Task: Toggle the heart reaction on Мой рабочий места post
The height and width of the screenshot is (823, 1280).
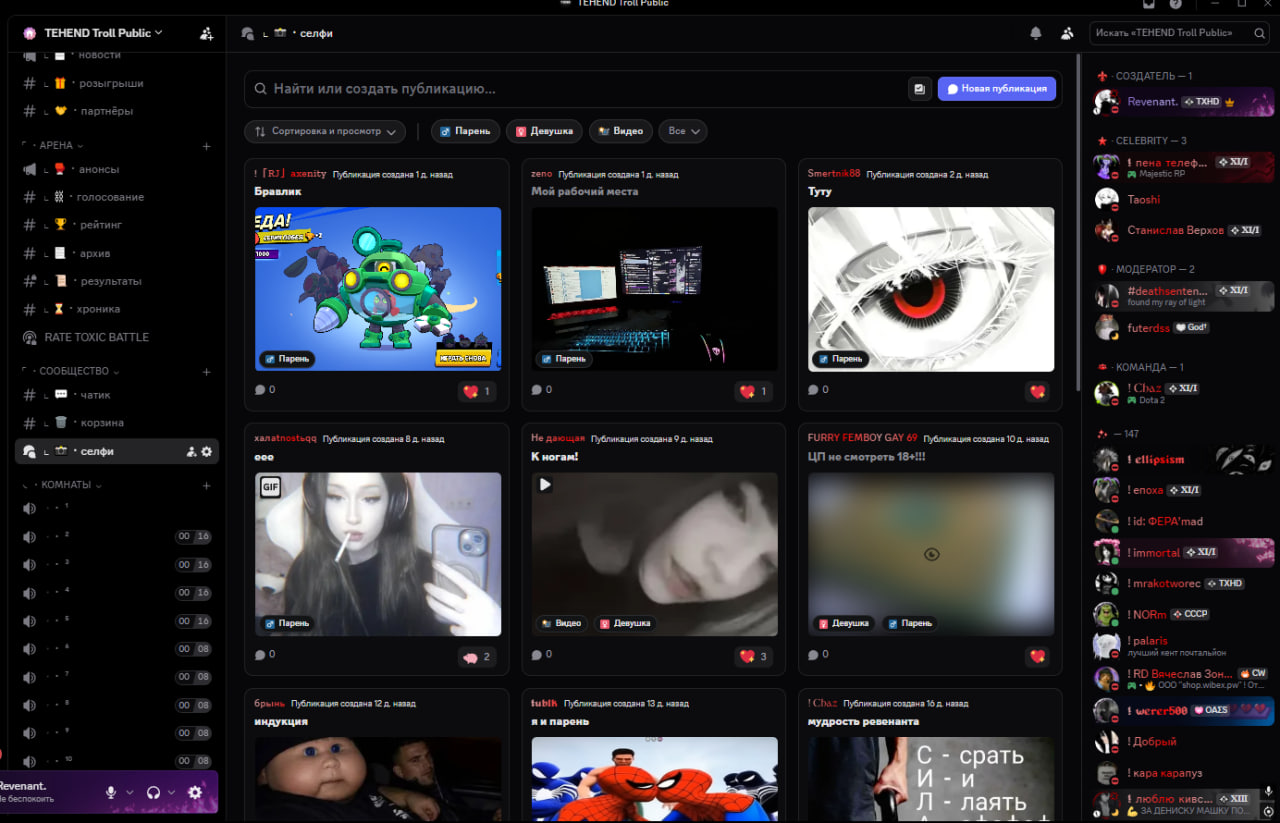Action: pyautogui.click(x=753, y=391)
